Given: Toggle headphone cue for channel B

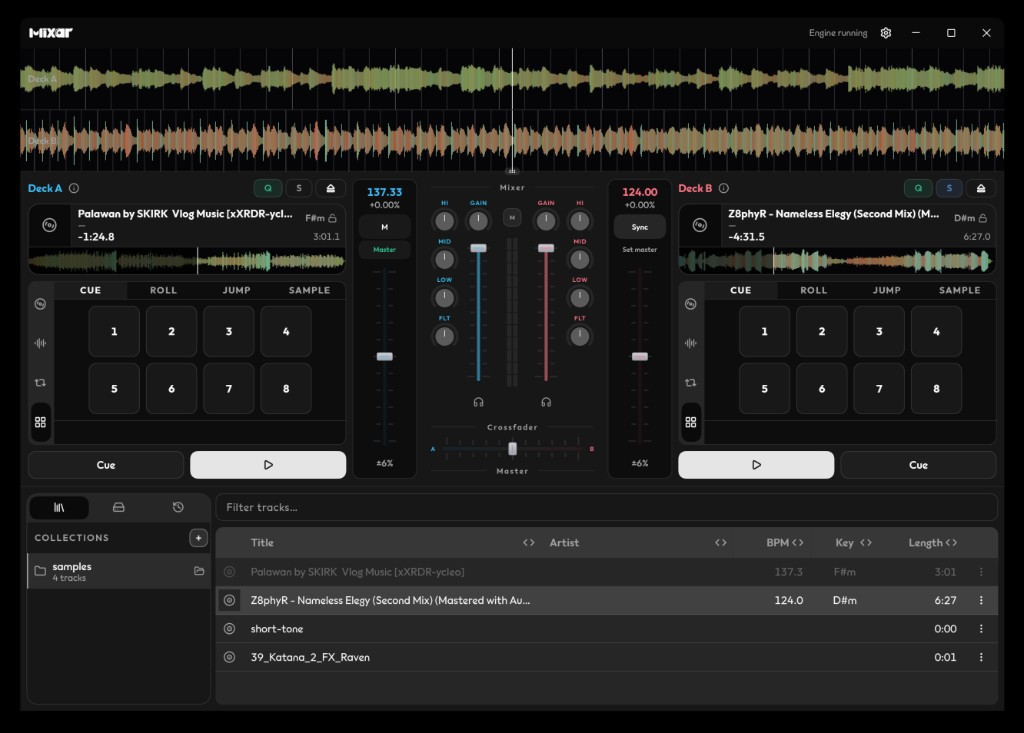Looking at the screenshot, I should [x=546, y=402].
